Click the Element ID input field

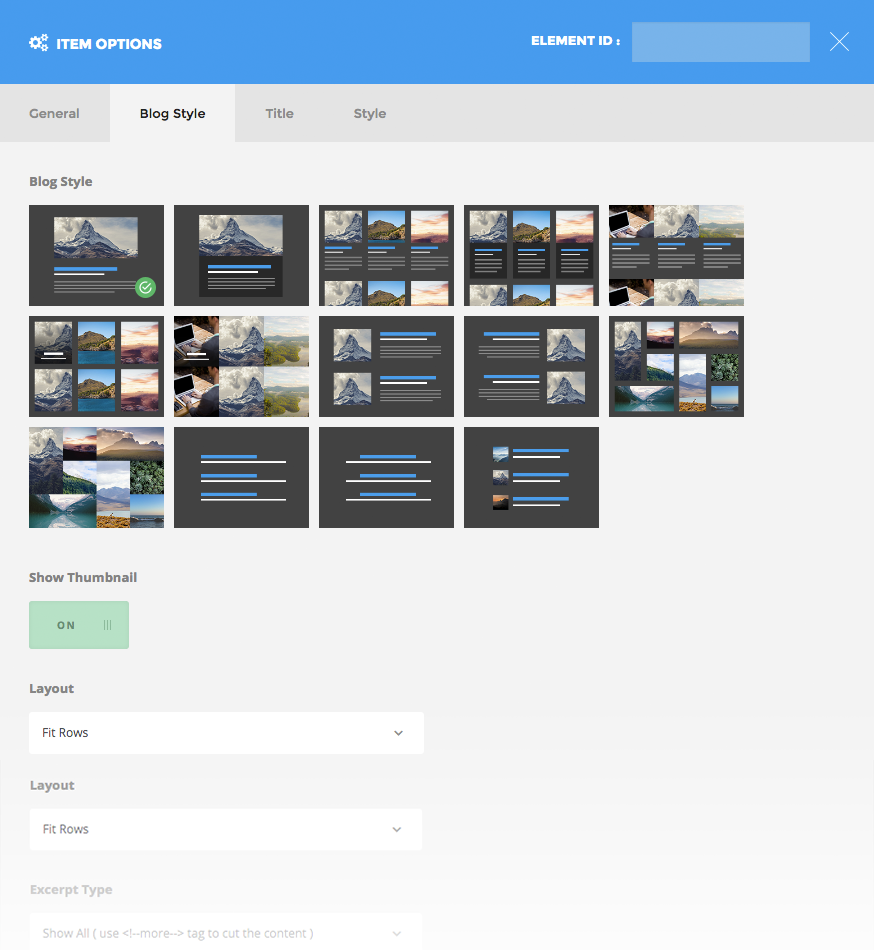pos(720,42)
